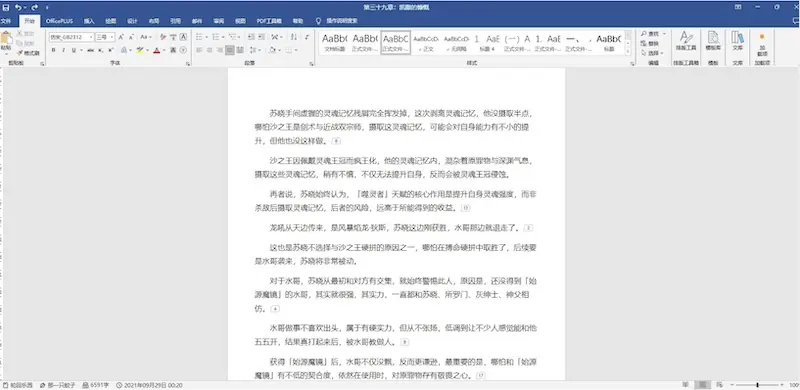Increase font size with the grow font icon
Viewport: 800px width, 390px height.
point(121,37)
